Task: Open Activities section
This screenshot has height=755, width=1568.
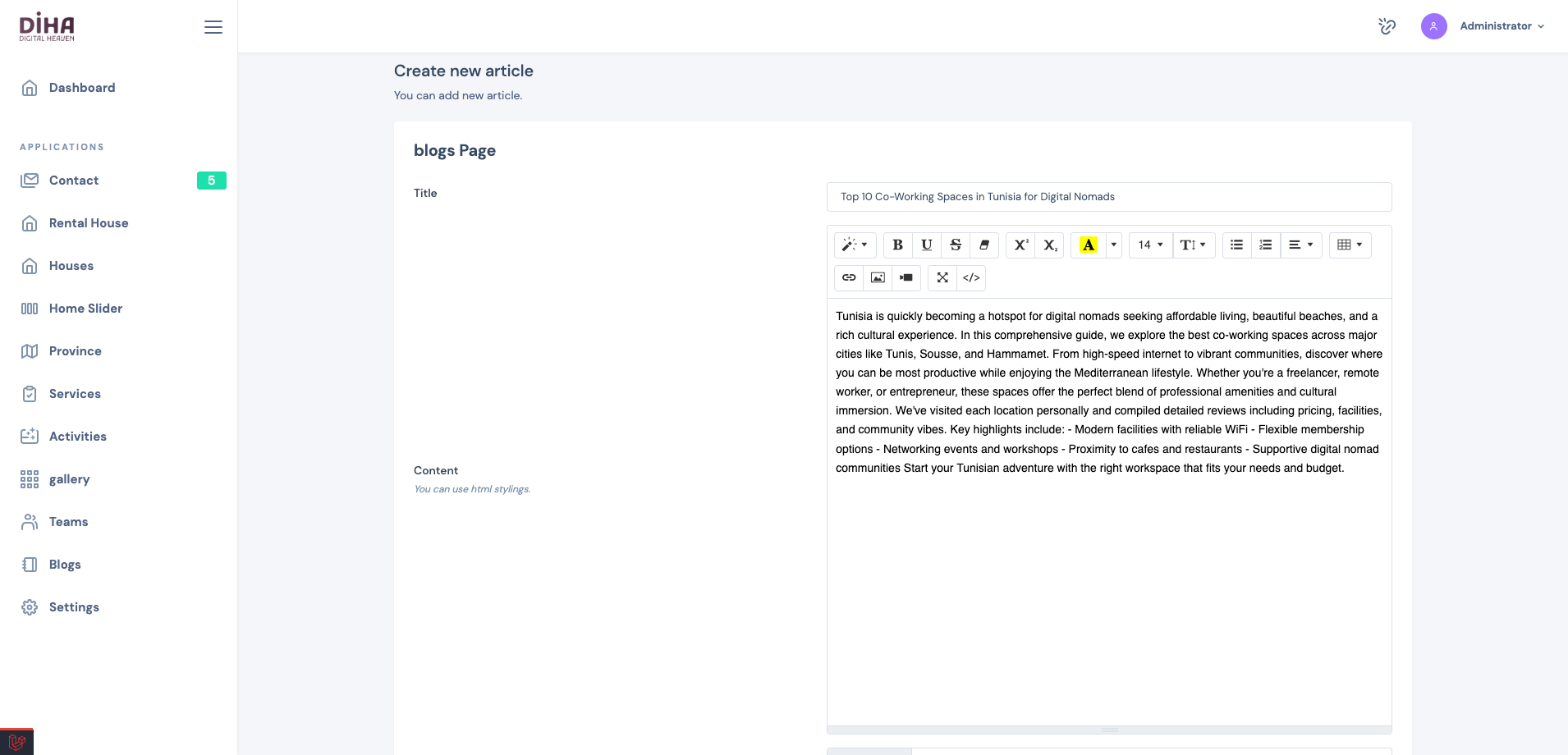Action: pos(119,437)
